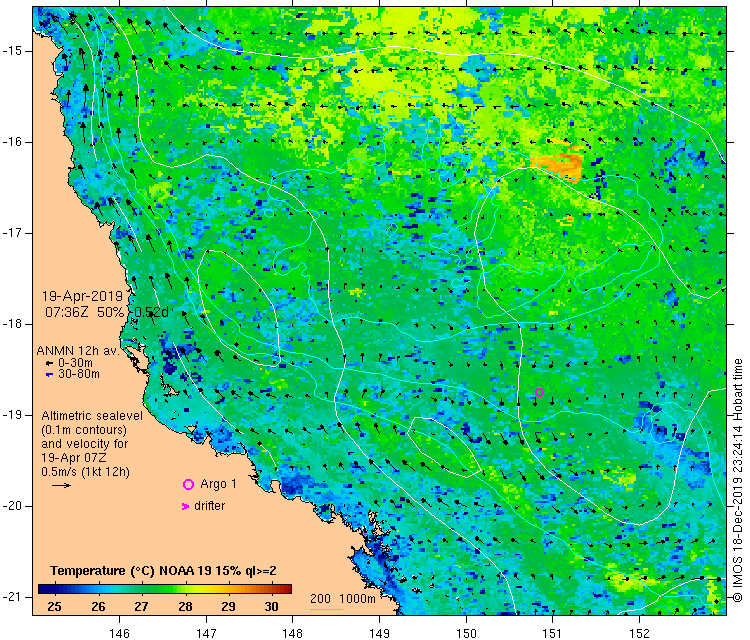Click the longitude label 148
Viewport: 750px width, 640px height.
point(292,633)
